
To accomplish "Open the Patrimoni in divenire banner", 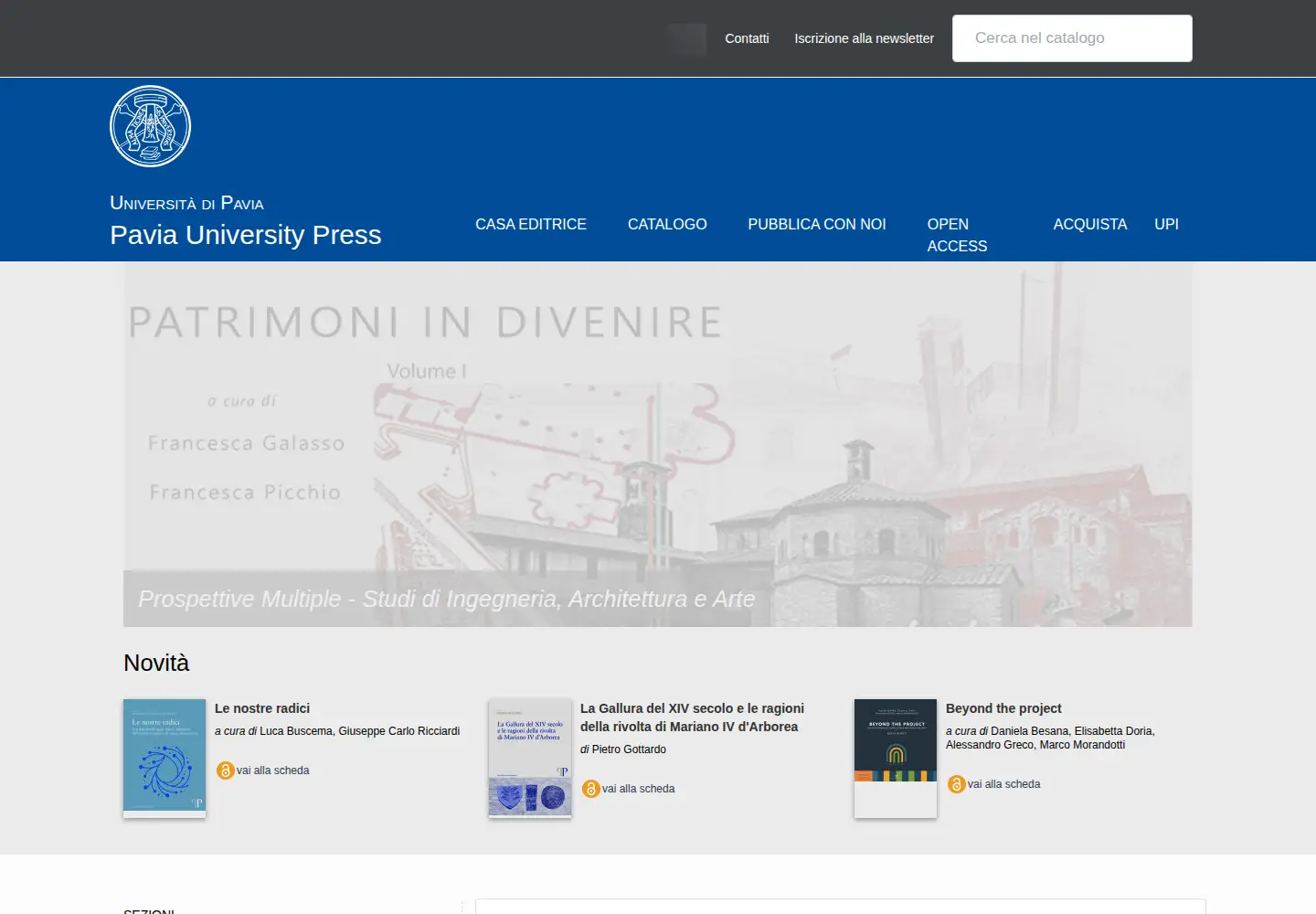I will pos(657,443).
